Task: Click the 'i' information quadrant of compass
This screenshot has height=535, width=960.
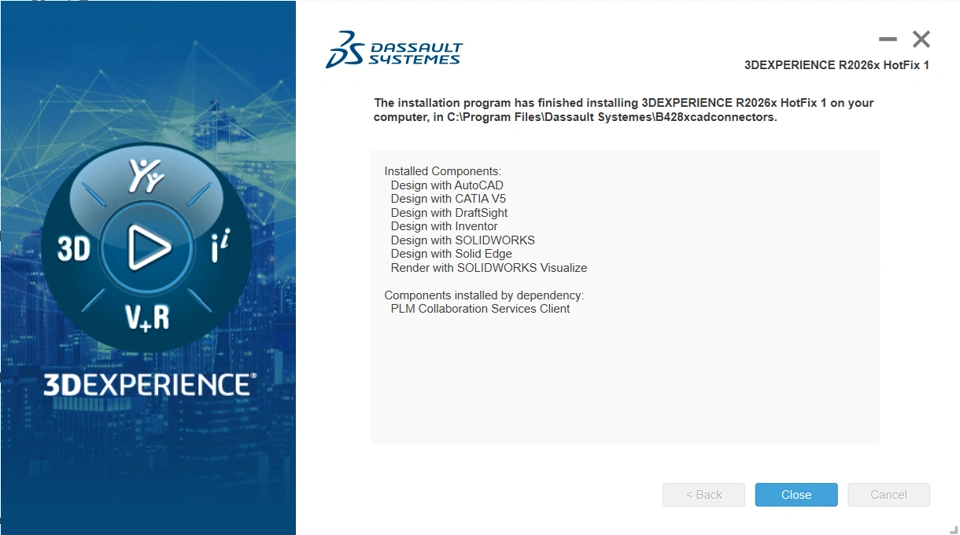Action: (x=220, y=246)
